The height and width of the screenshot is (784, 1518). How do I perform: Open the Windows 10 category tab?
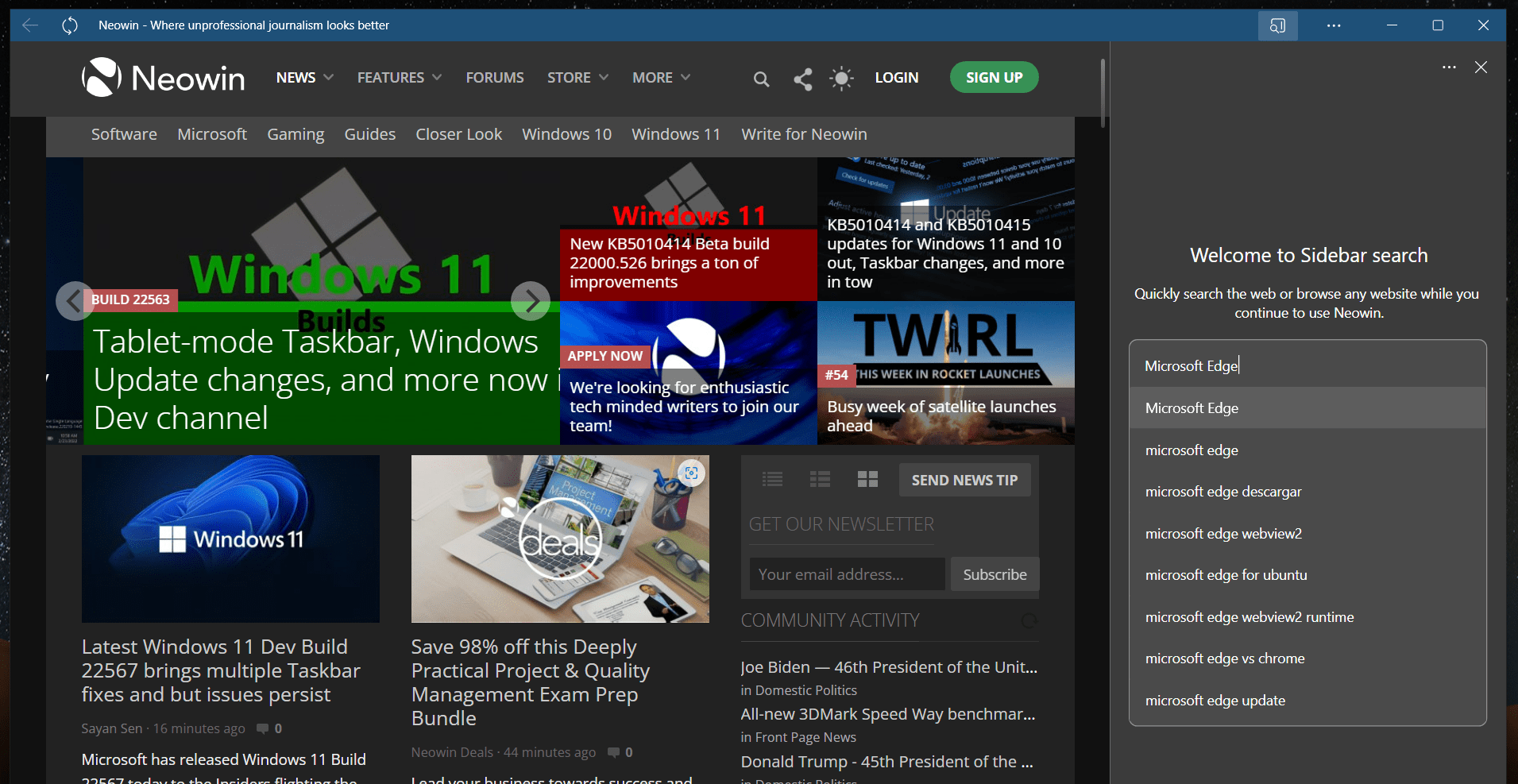[567, 134]
